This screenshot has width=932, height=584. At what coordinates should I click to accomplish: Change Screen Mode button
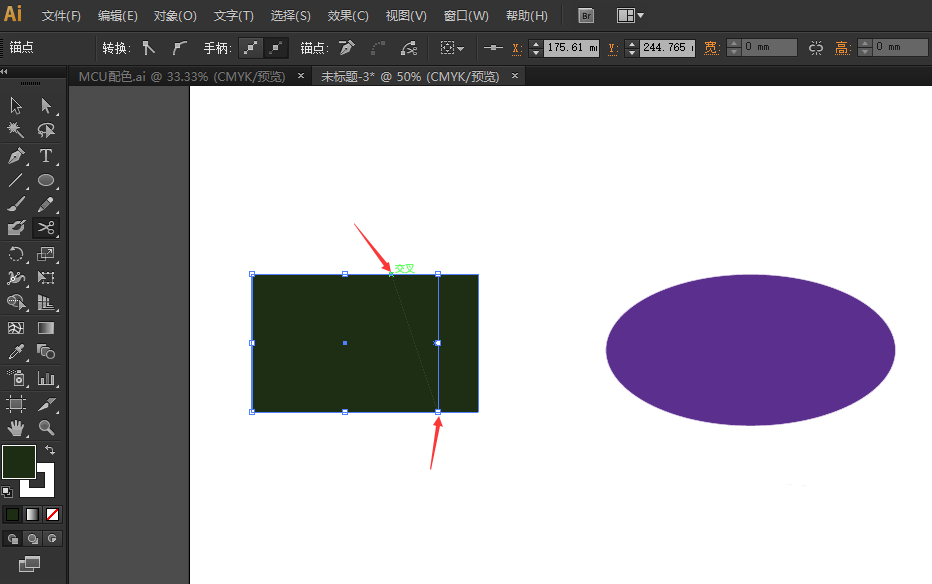(x=29, y=564)
